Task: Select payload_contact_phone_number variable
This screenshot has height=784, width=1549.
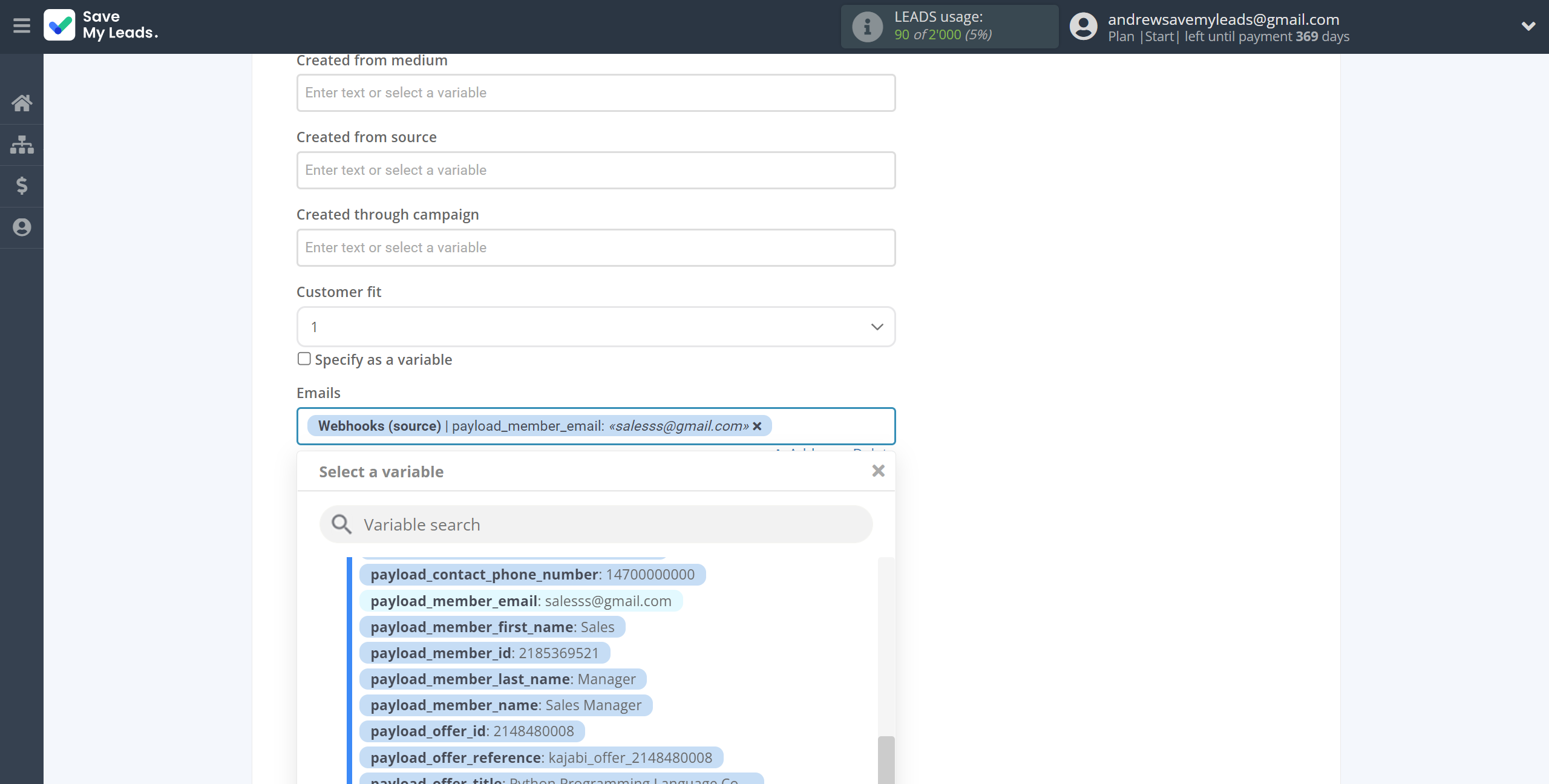Action: tap(532, 575)
